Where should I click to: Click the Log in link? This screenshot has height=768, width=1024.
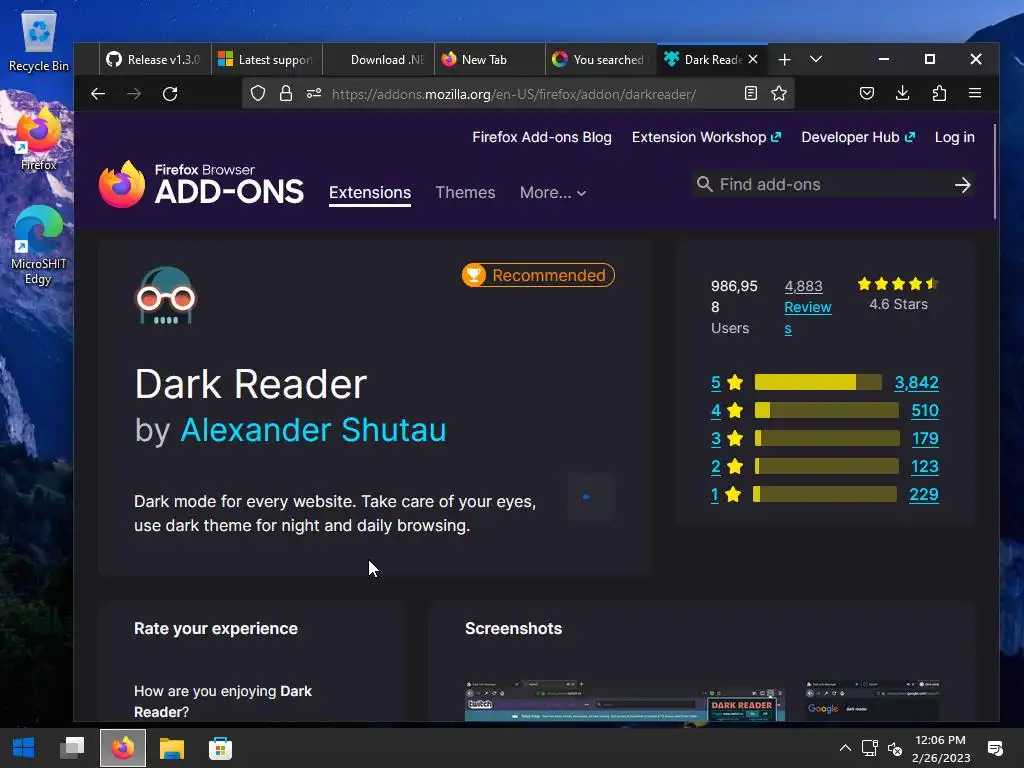tap(954, 137)
